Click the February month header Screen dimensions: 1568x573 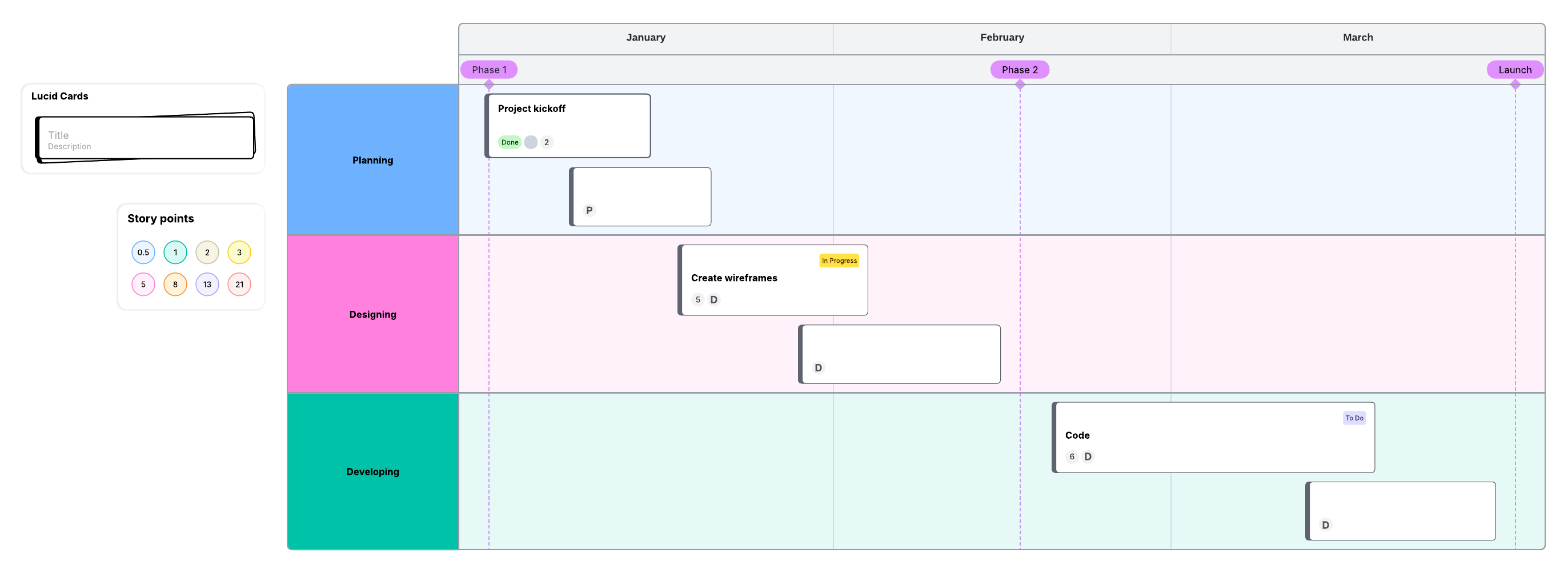(1001, 38)
